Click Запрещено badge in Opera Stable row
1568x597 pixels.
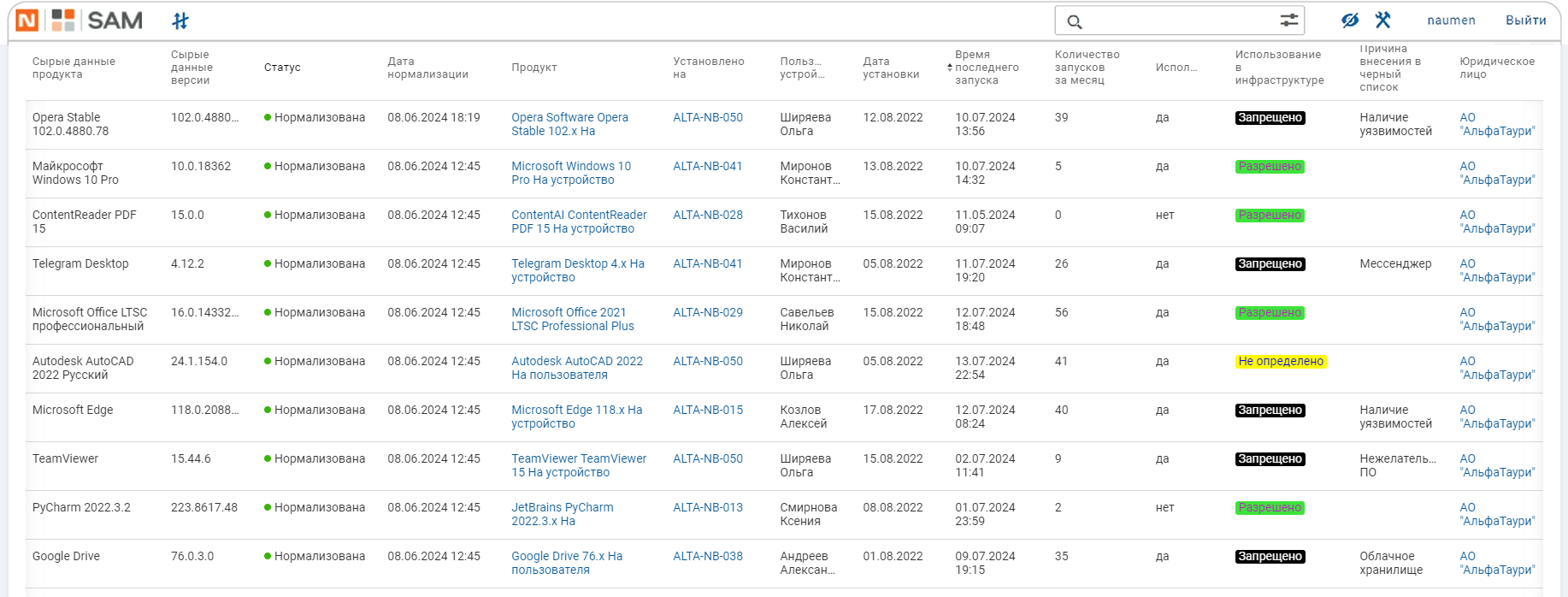pyautogui.click(x=1270, y=118)
